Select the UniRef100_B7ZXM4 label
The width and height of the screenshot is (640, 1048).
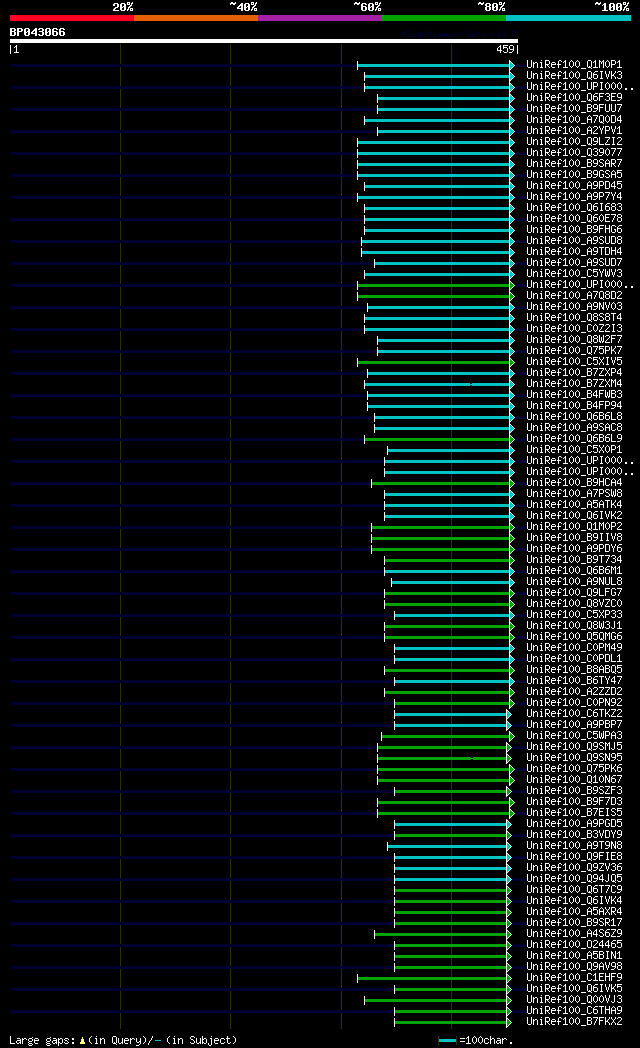[574, 384]
